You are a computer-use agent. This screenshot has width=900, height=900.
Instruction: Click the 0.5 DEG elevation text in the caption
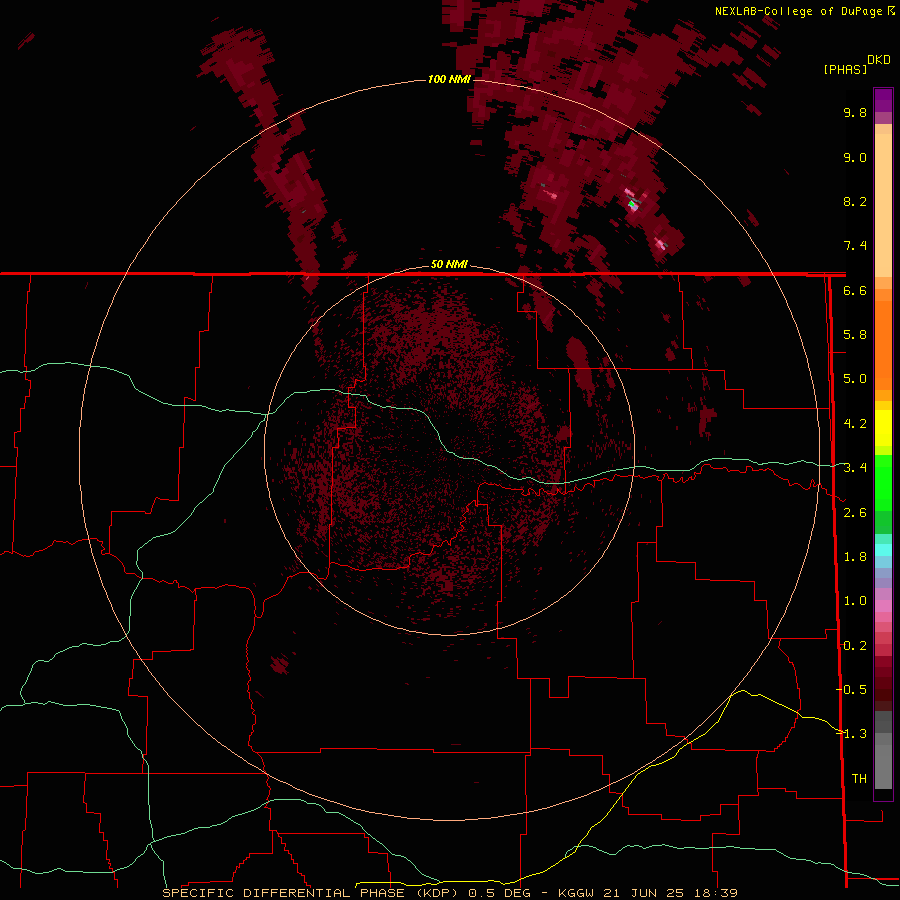click(499, 893)
